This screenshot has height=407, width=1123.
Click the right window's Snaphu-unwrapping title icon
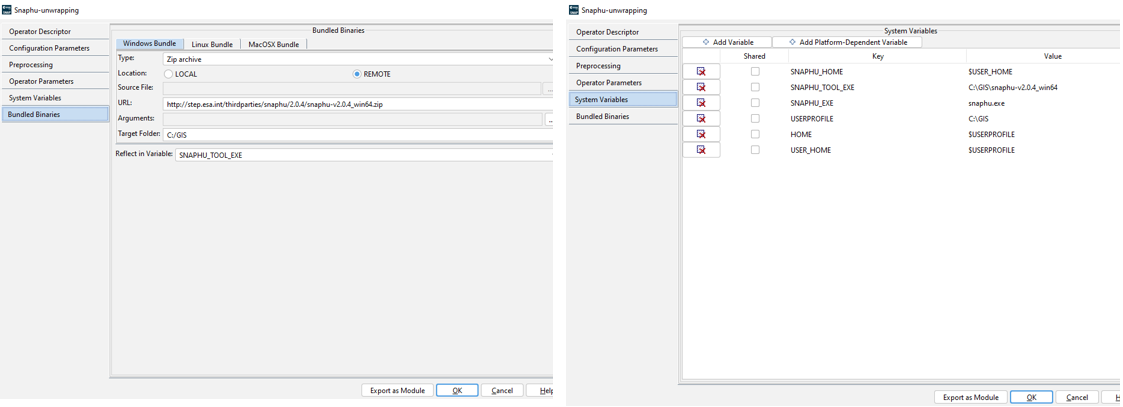pos(573,10)
